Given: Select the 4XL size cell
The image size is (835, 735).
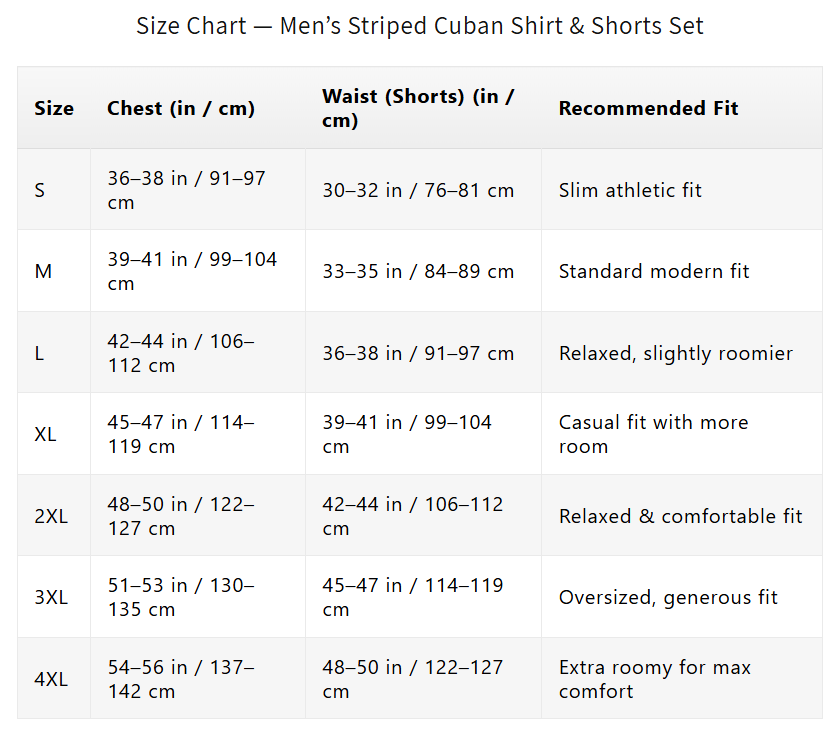Looking at the screenshot, I should tap(51, 679).
